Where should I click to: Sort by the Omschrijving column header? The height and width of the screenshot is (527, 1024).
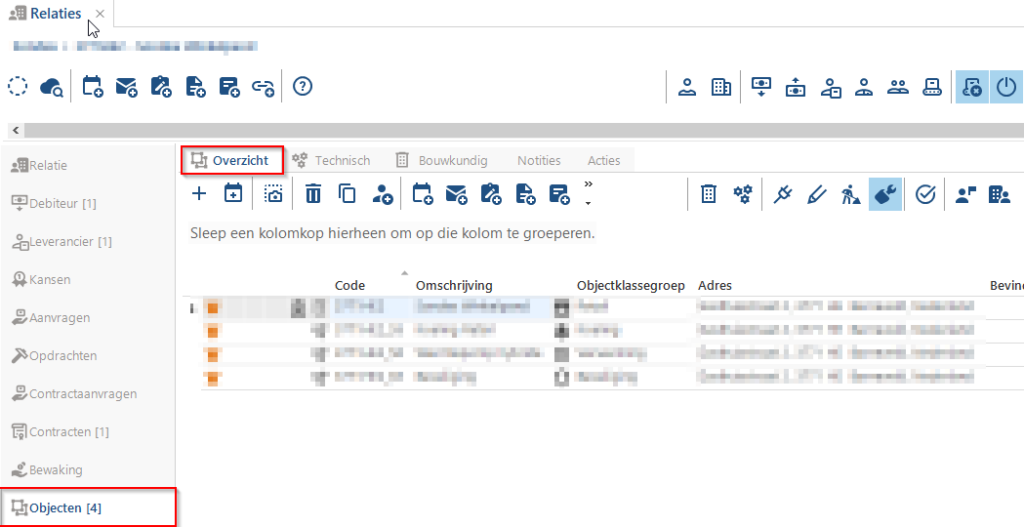[454, 285]
